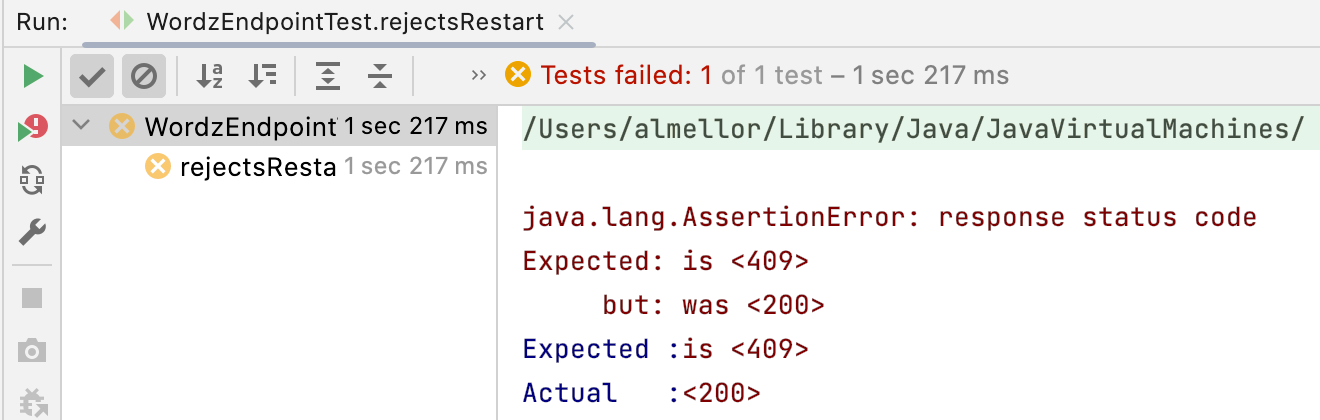Sort tests alphabetically icon
The width and height of the screenshot is (1320, 420).
point(210,75)
